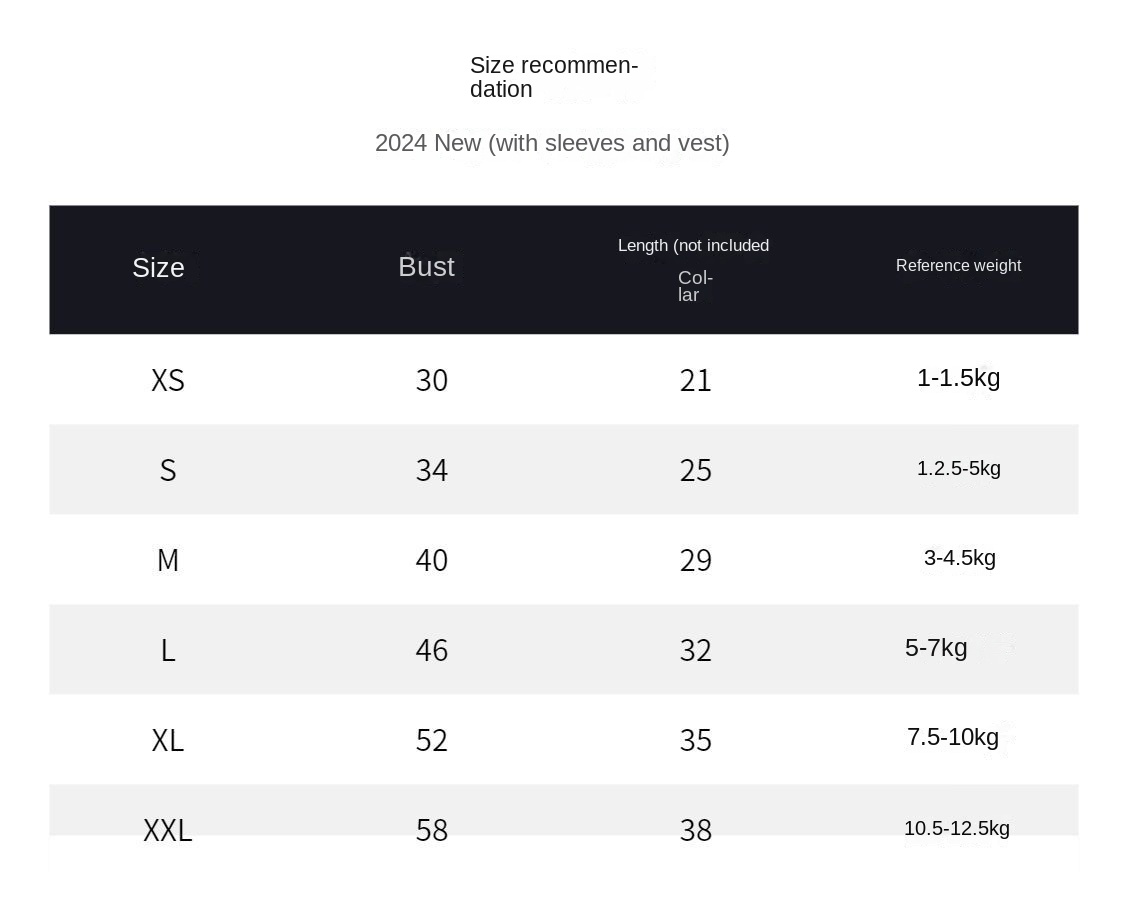Click the 10.5-12.5kg reference weight
The width and height of the screenshot is (1125, 921).
[x=956, y=829]
